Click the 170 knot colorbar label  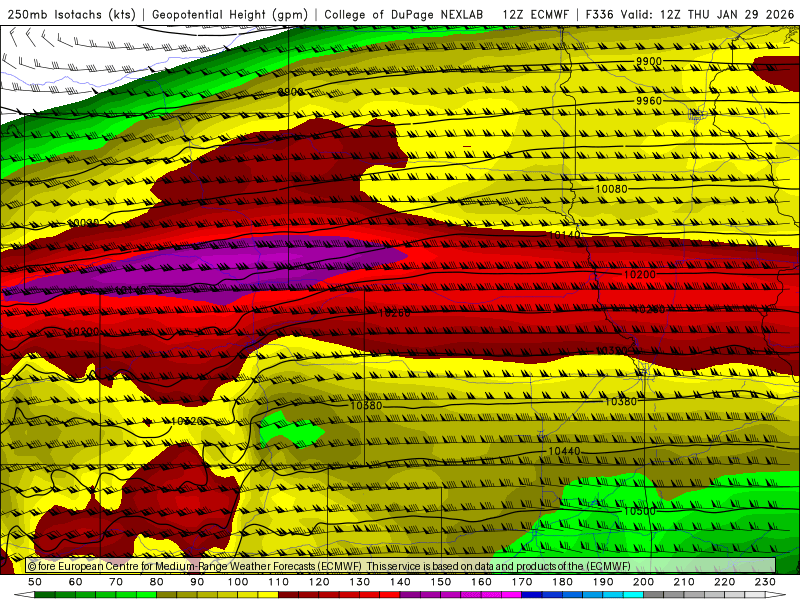click(x=522, y=582)
